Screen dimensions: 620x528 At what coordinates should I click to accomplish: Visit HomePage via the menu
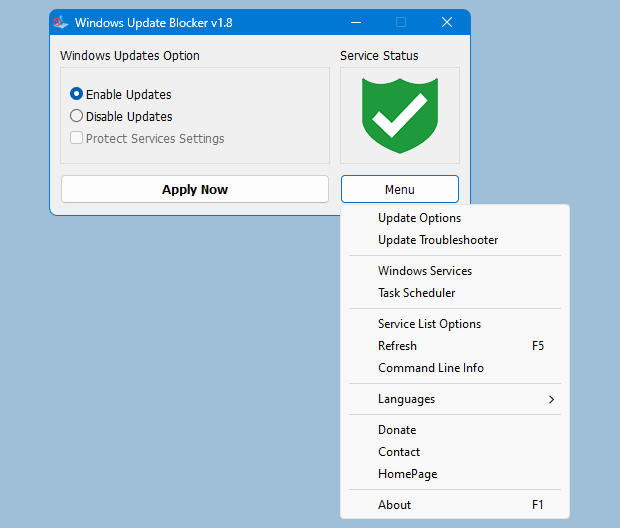coord(407,474)
